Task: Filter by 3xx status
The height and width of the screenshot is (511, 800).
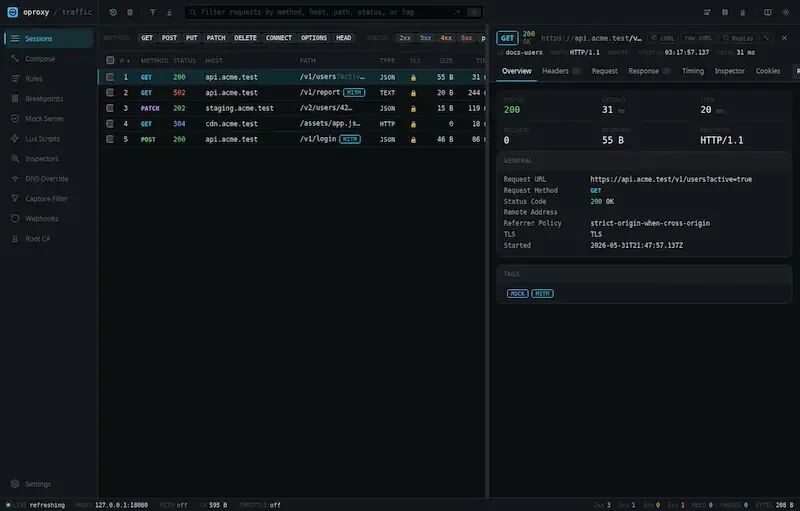Action: point(426,38)
